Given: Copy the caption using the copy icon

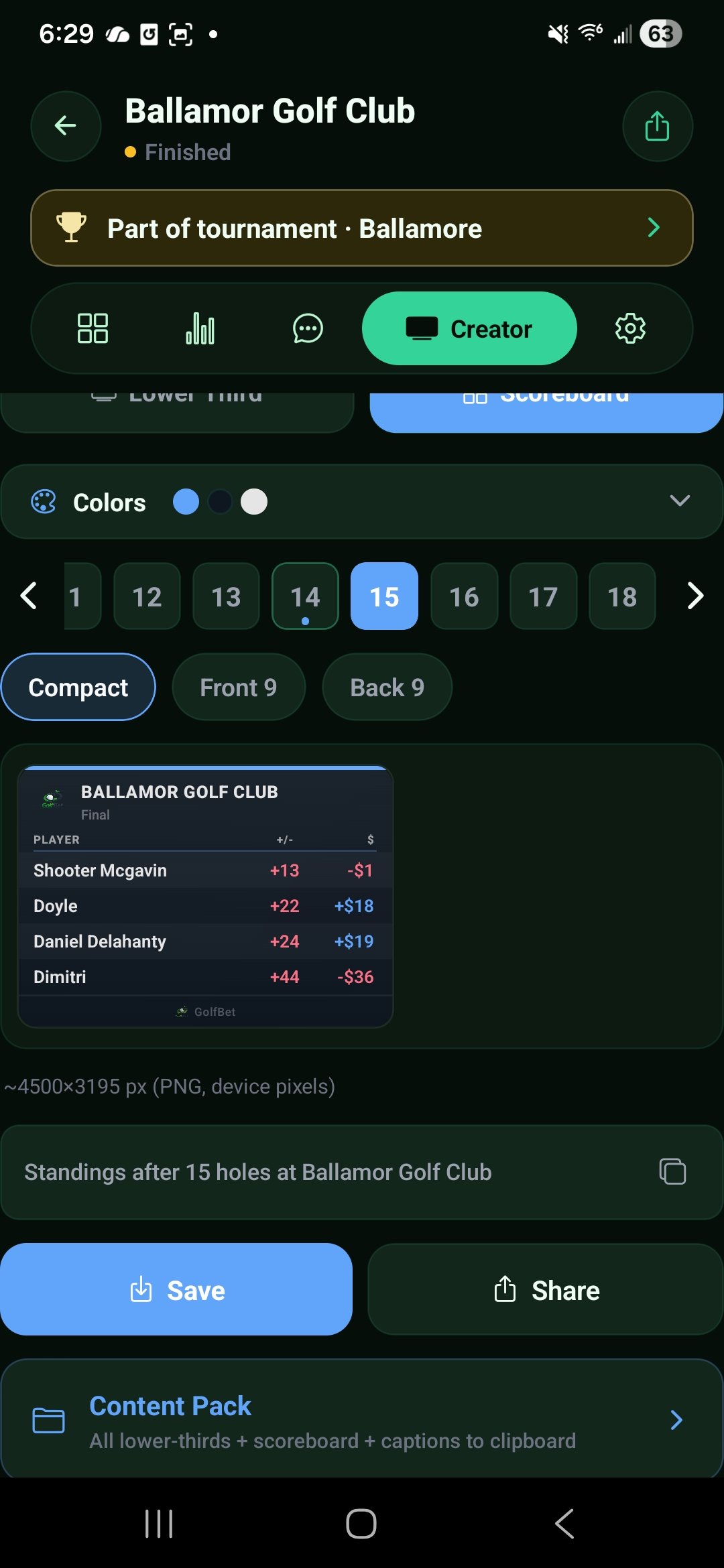Looking at the screenshot, I should 673,1172.
